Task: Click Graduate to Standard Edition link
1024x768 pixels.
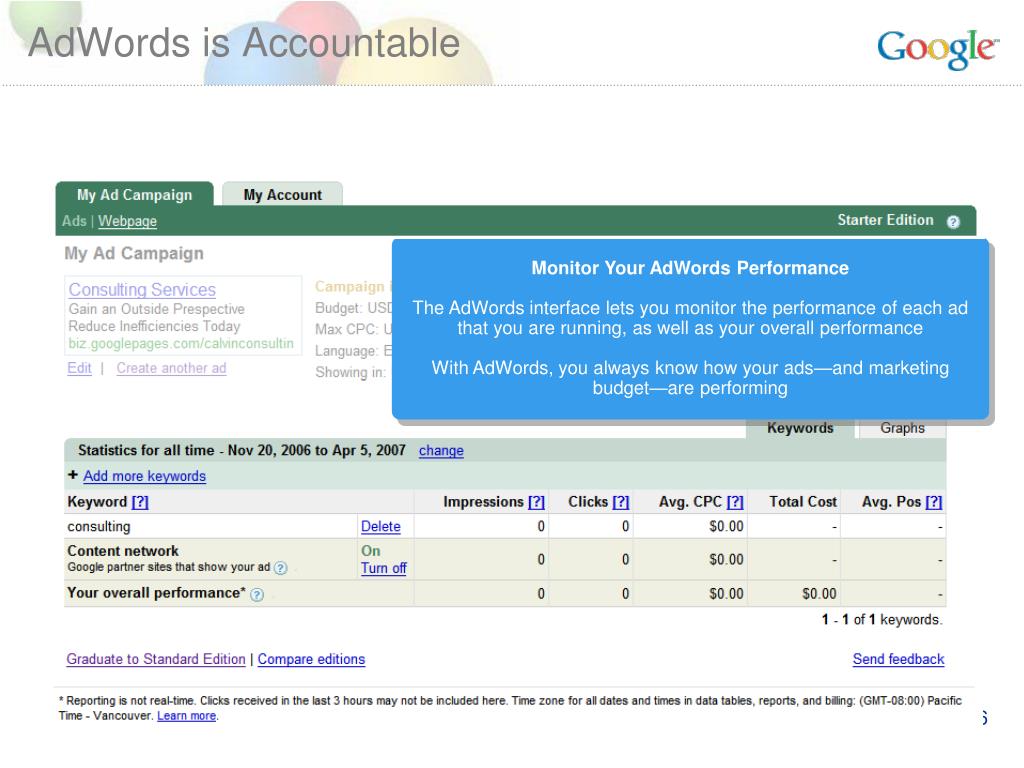Action: (156, 659)
